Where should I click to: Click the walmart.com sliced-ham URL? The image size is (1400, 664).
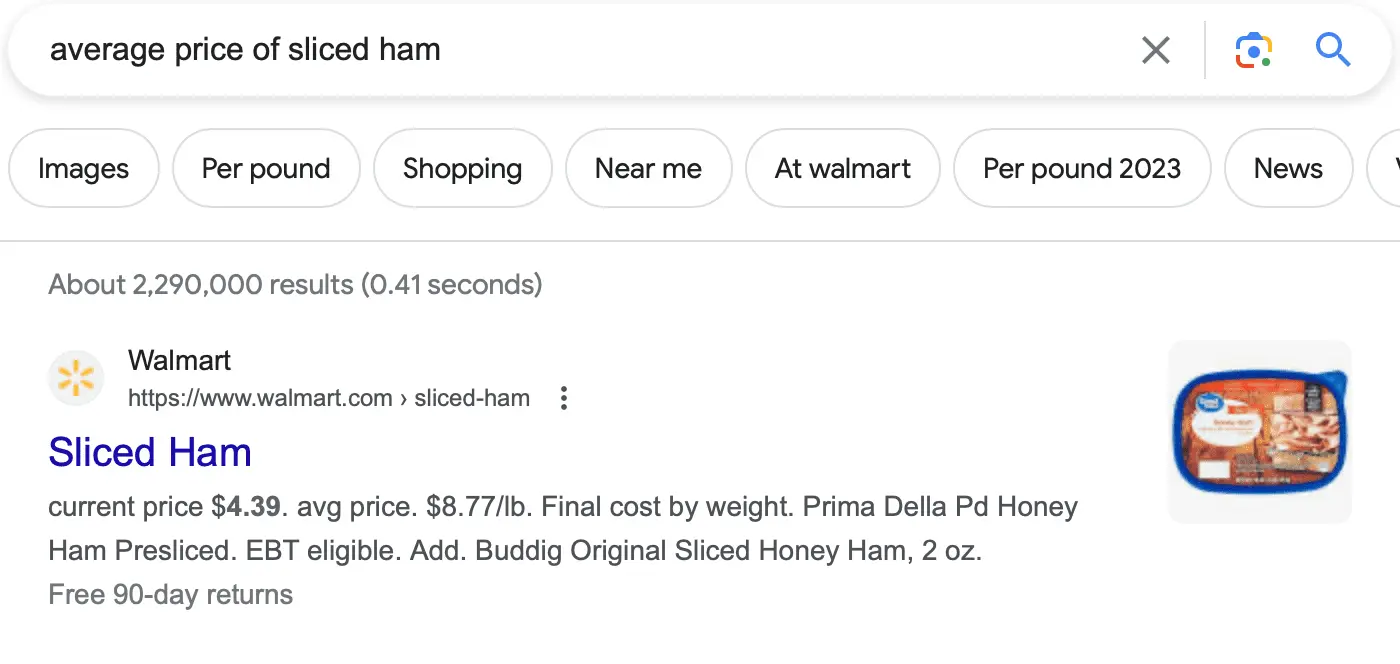[329, 399]
